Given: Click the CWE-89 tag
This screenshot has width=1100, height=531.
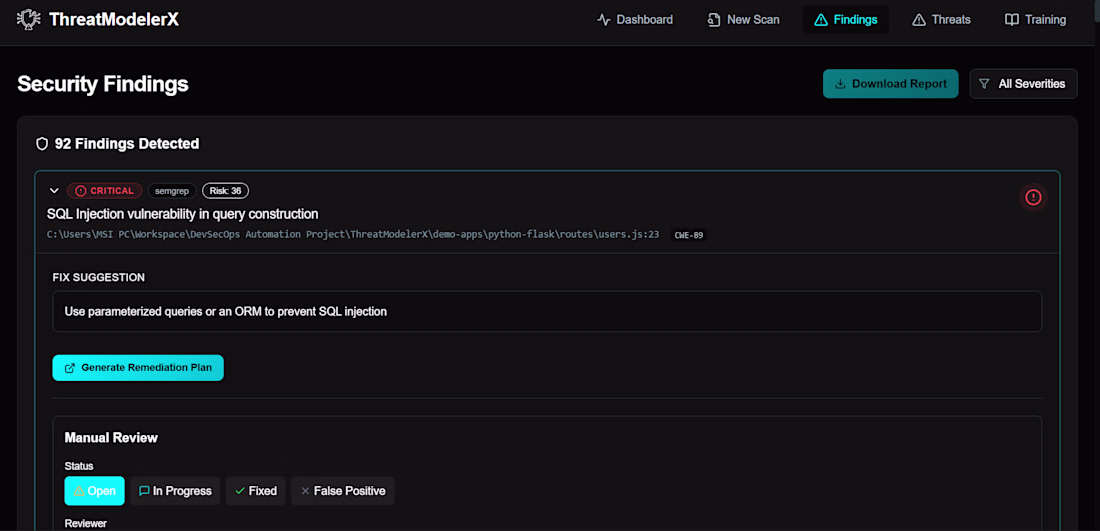Looking at the screenshot, I should (x=688, y=235).
